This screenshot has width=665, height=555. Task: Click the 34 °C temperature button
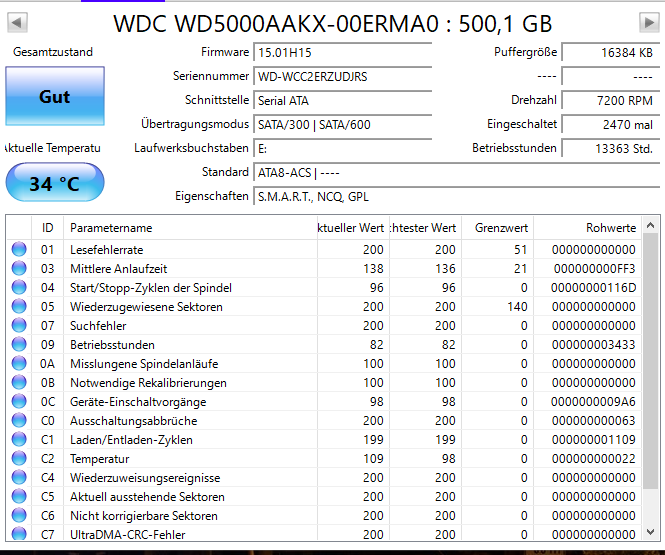coord(55,183)
